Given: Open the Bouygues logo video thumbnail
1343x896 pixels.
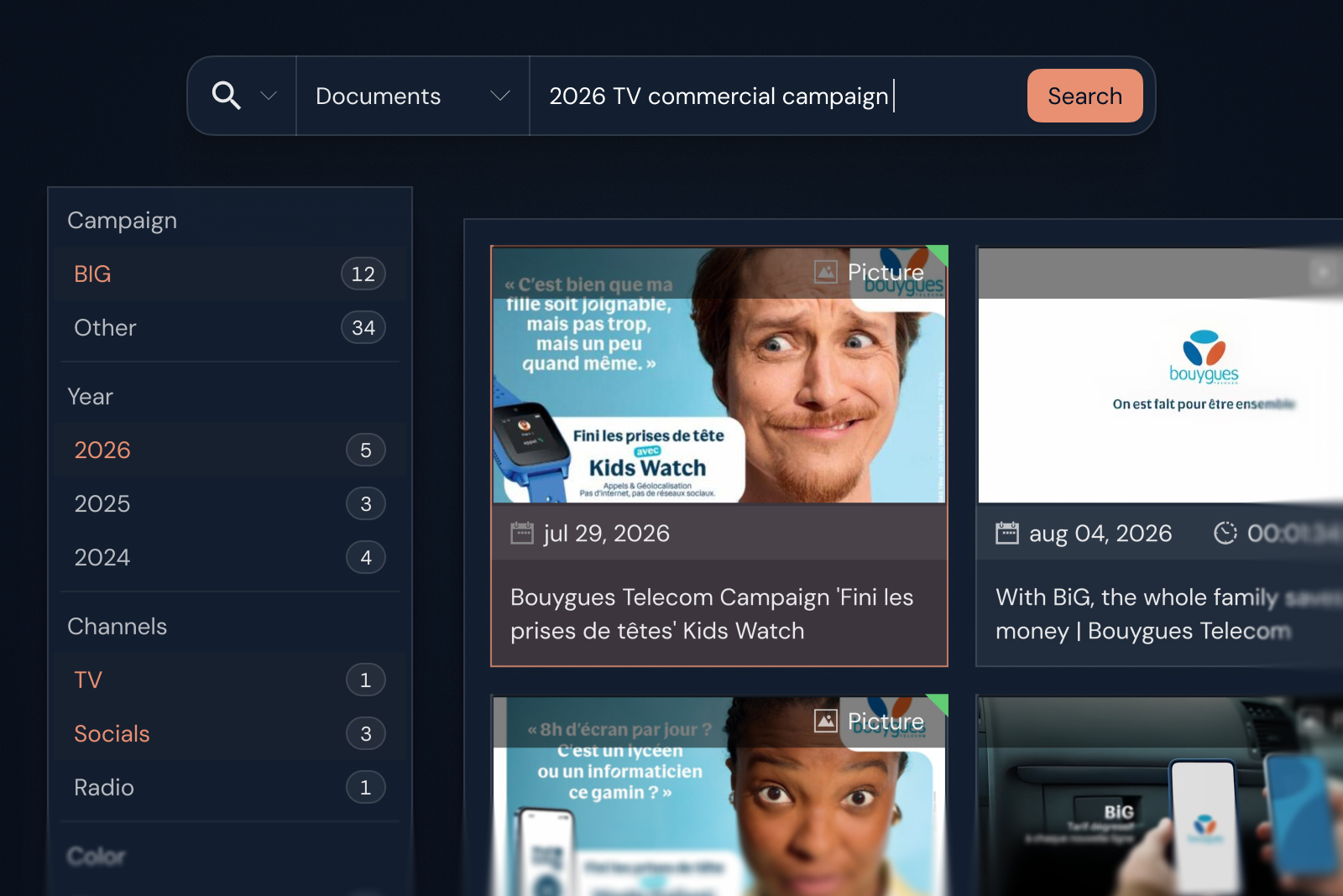Looking at the screenshot, I should [x=1161, y=376].
